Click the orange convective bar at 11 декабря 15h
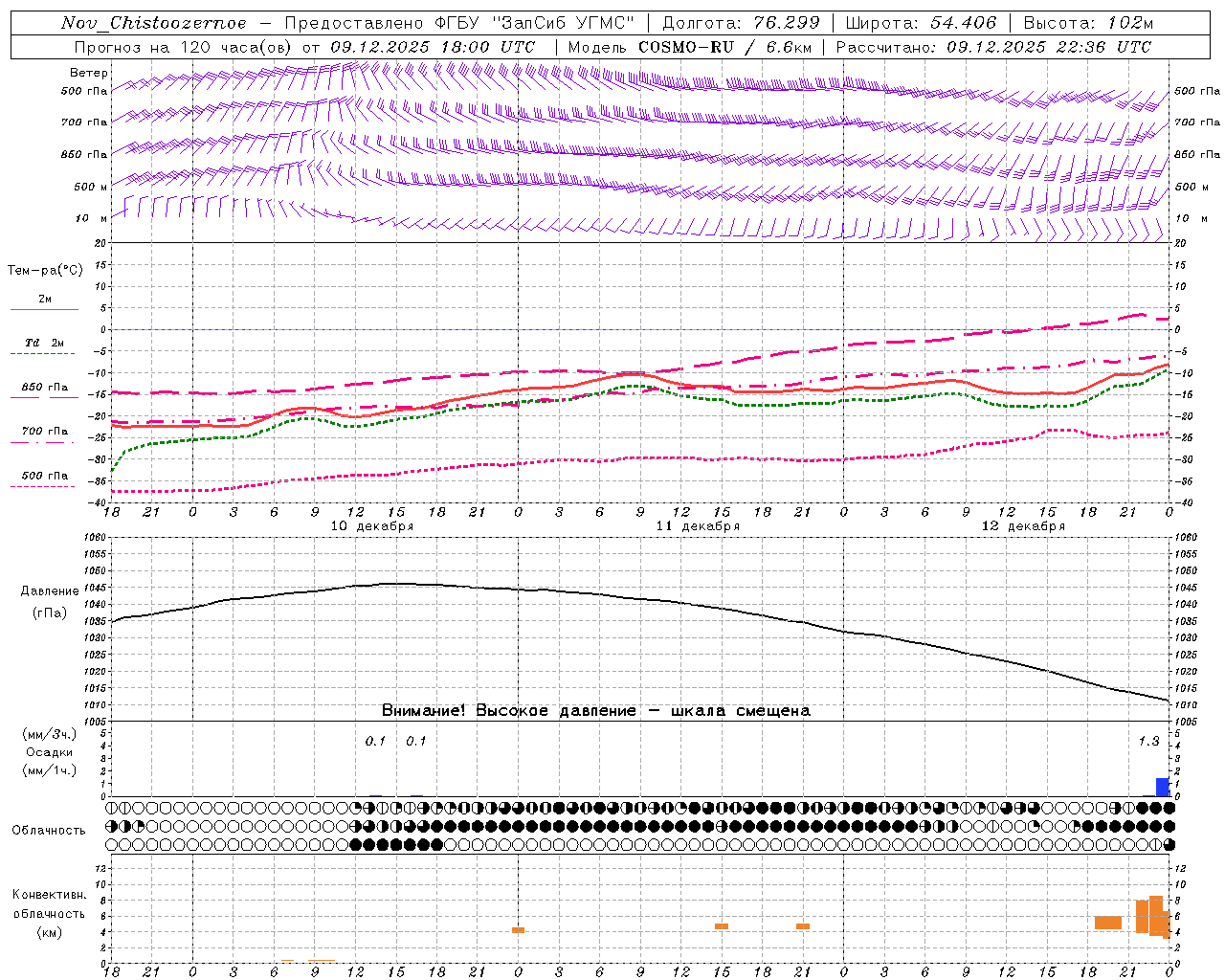The width and height of the screenshot is (1225, 980). (722, 926)
